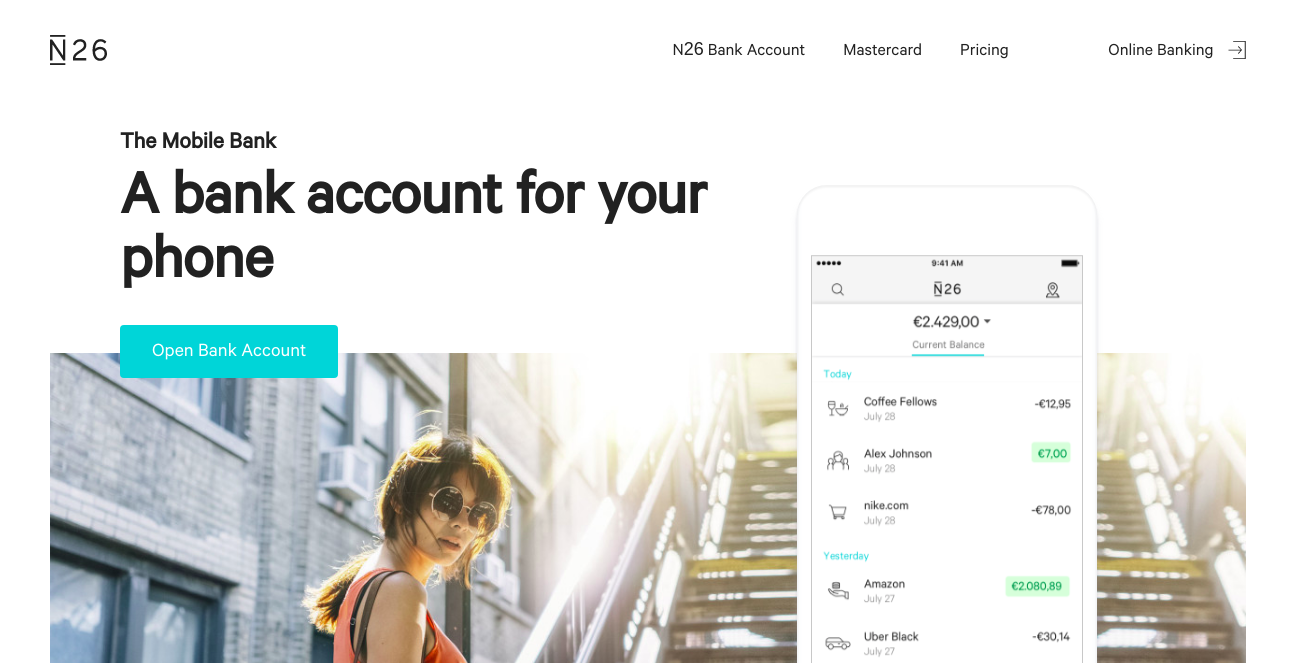Click the N26 logo in header
This screenshot has height=663, width=1296.
pos(79,50)
